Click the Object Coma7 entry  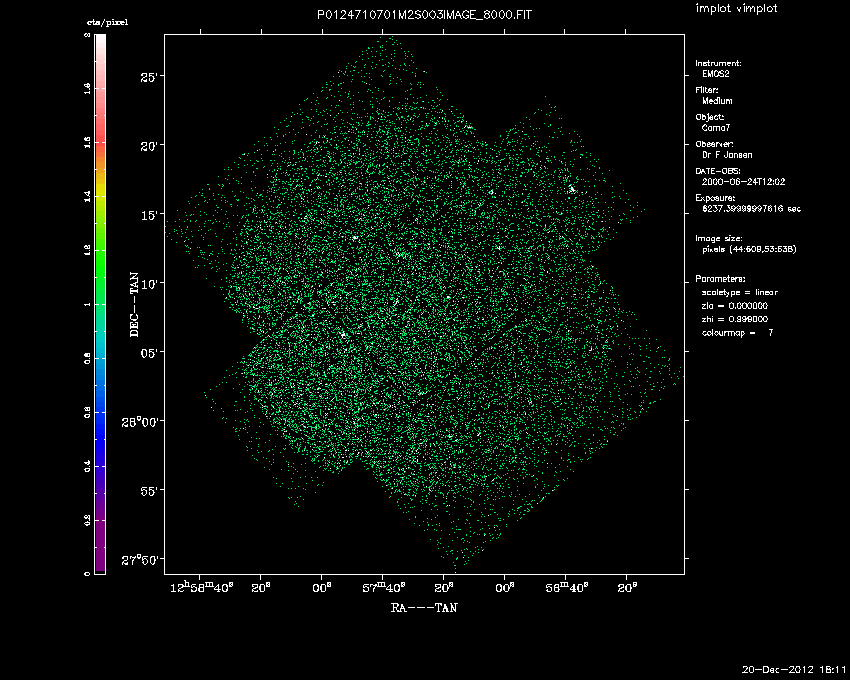tap(716, 128)
